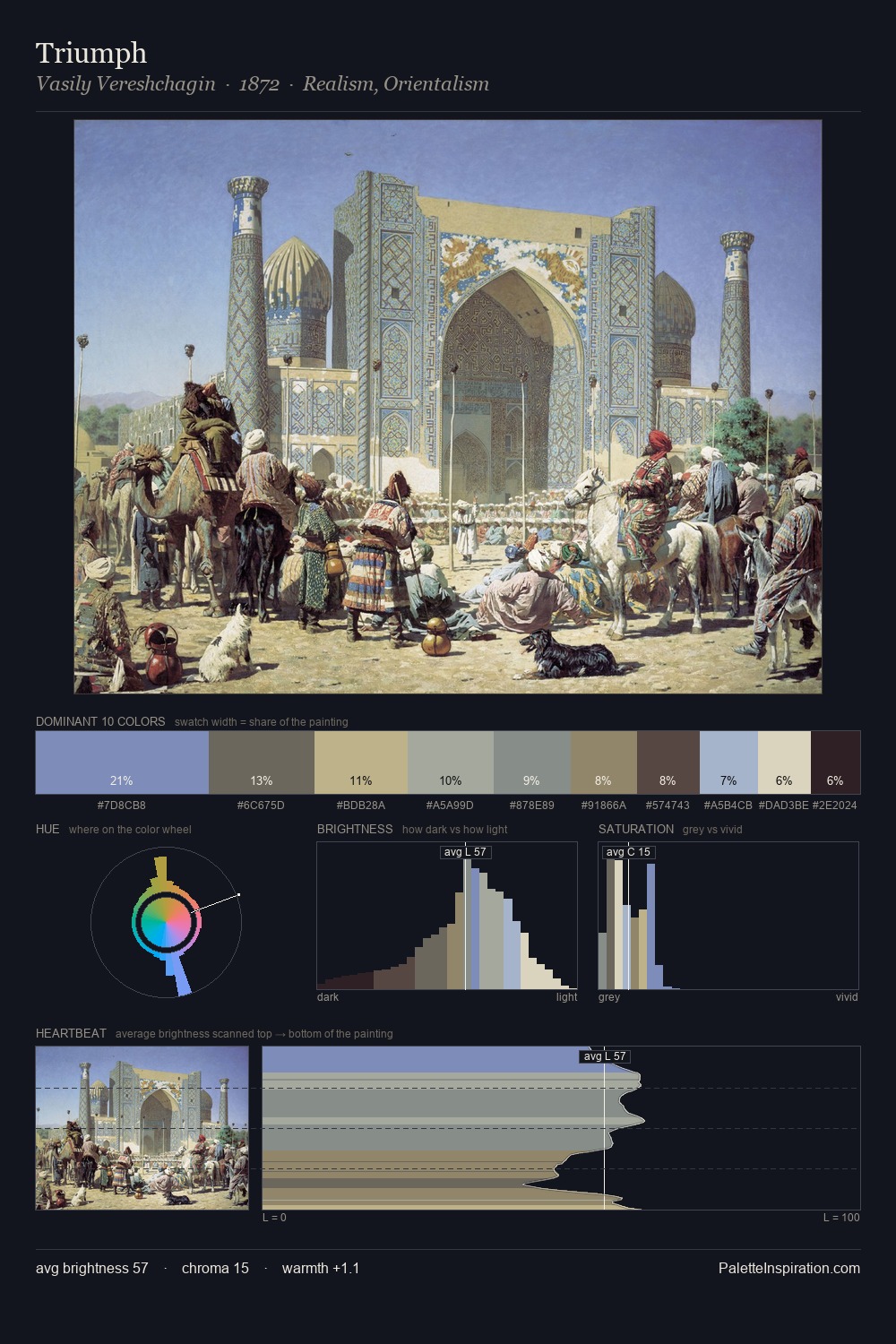896x1344 pixels.
Task: Click the 'avg L 57' label in heartbeat chart
Action: 605,1056
